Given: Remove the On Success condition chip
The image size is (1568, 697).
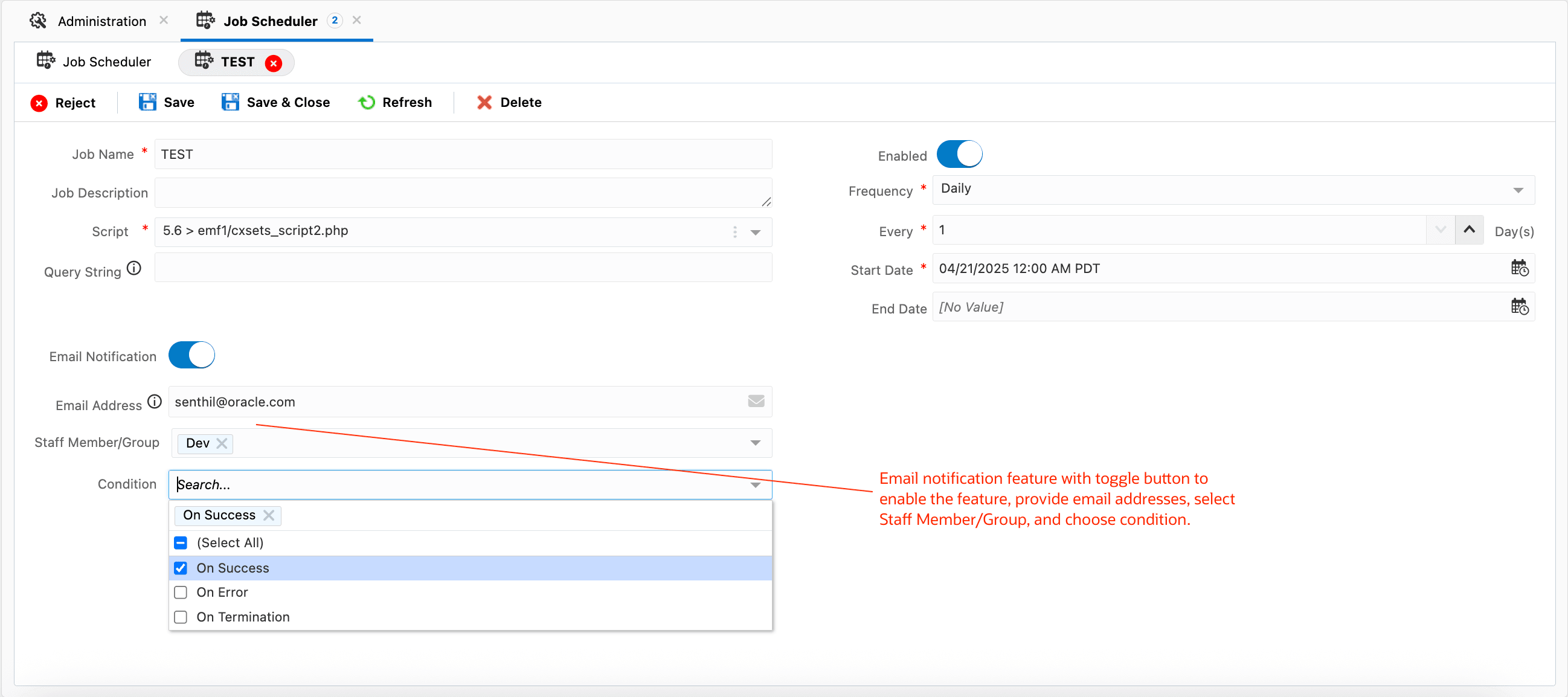Looking at the screenshot, I should [268, 516].
